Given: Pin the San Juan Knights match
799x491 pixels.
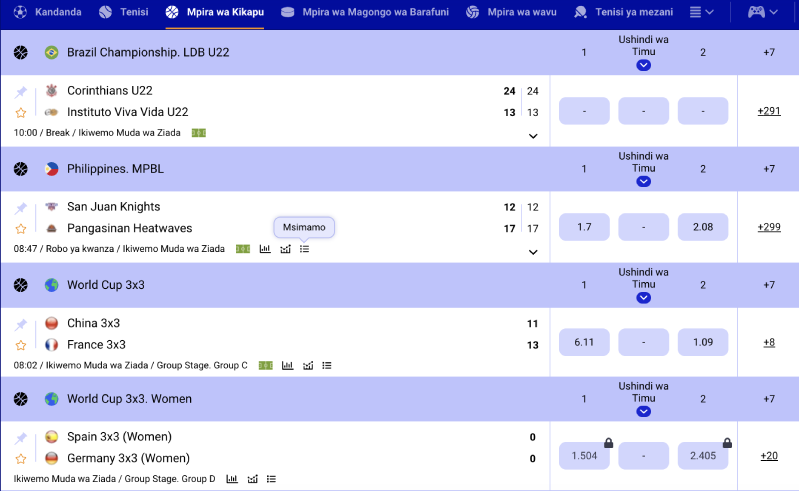Looking at the screenshot, I should 21,208.
